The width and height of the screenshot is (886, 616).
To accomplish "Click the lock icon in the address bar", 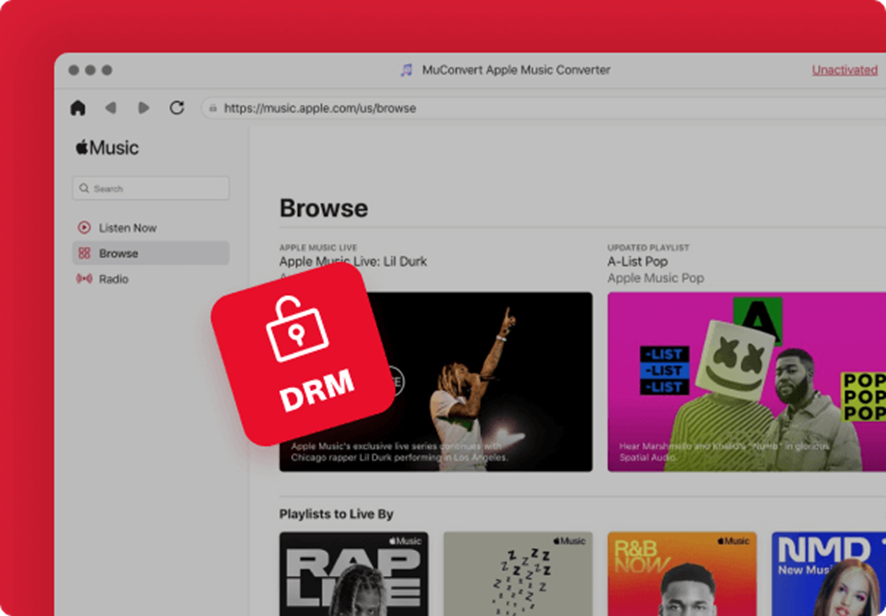I will click(213, 108).
